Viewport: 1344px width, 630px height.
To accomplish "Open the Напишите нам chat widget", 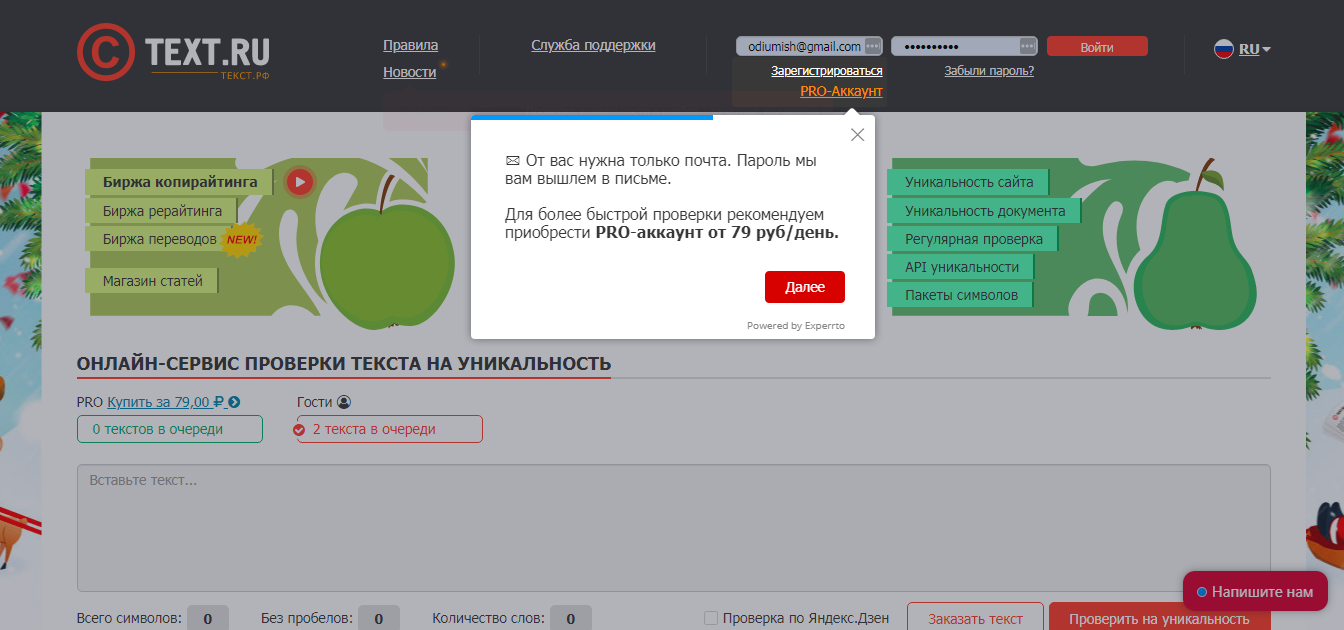I will [1255, 592].
